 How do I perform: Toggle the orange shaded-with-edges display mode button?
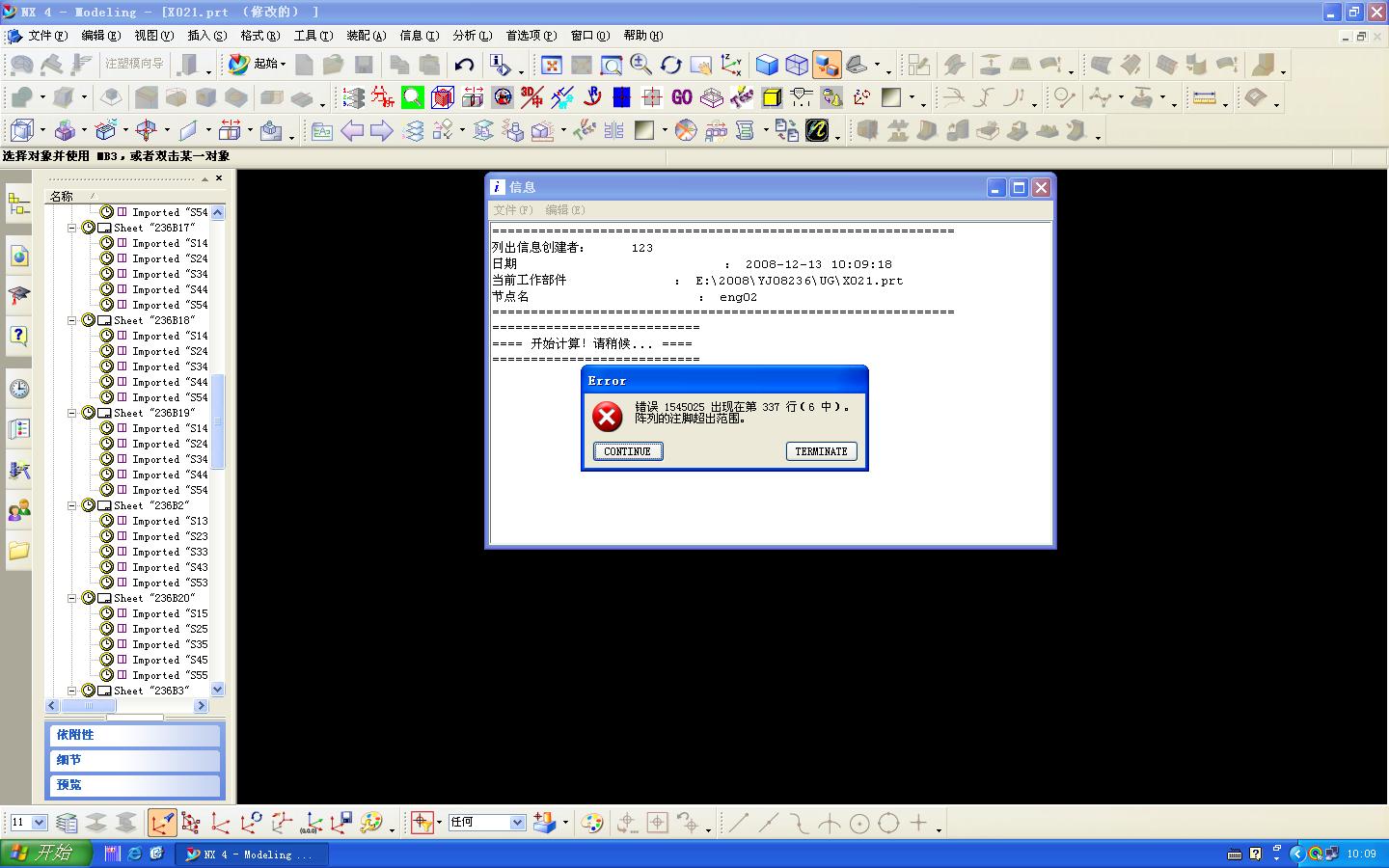(x=827, y=65)
